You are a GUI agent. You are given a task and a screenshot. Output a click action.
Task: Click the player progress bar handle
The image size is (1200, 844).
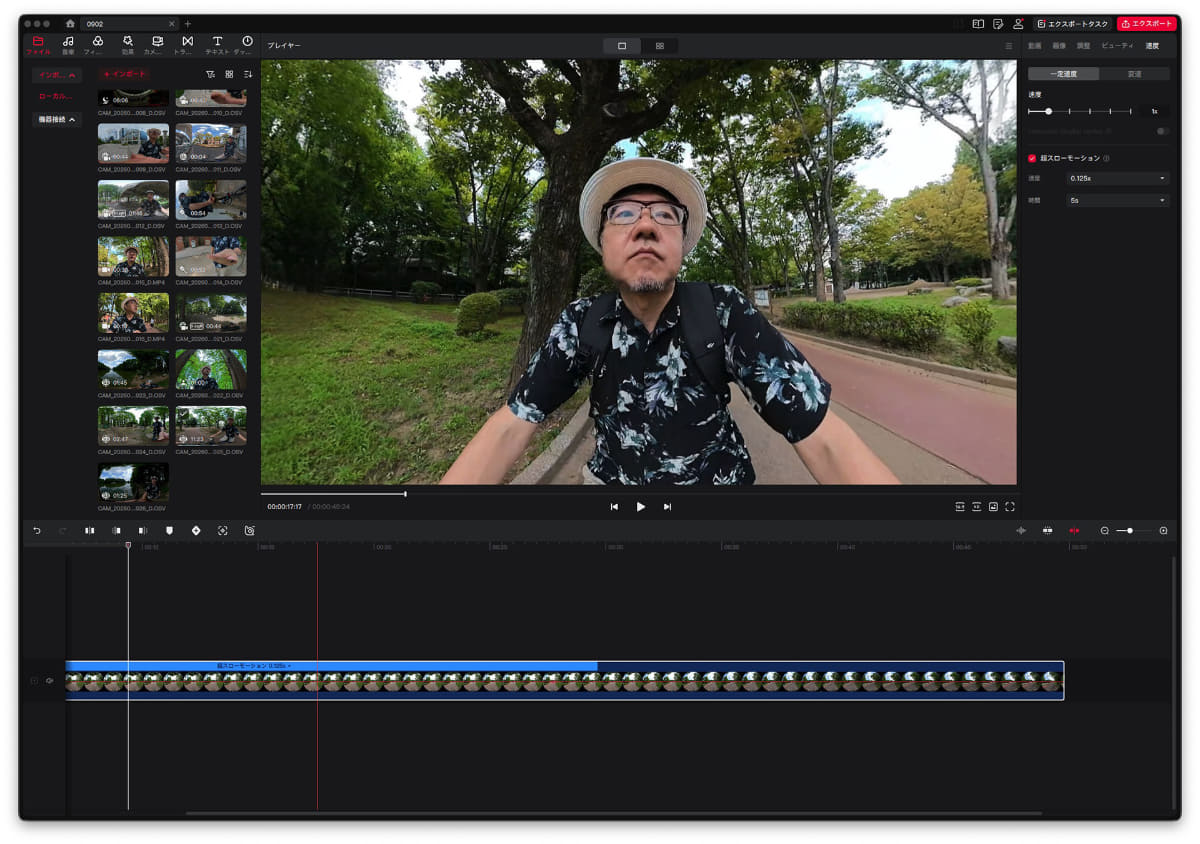pyautogui.click(x=405, y=493)
